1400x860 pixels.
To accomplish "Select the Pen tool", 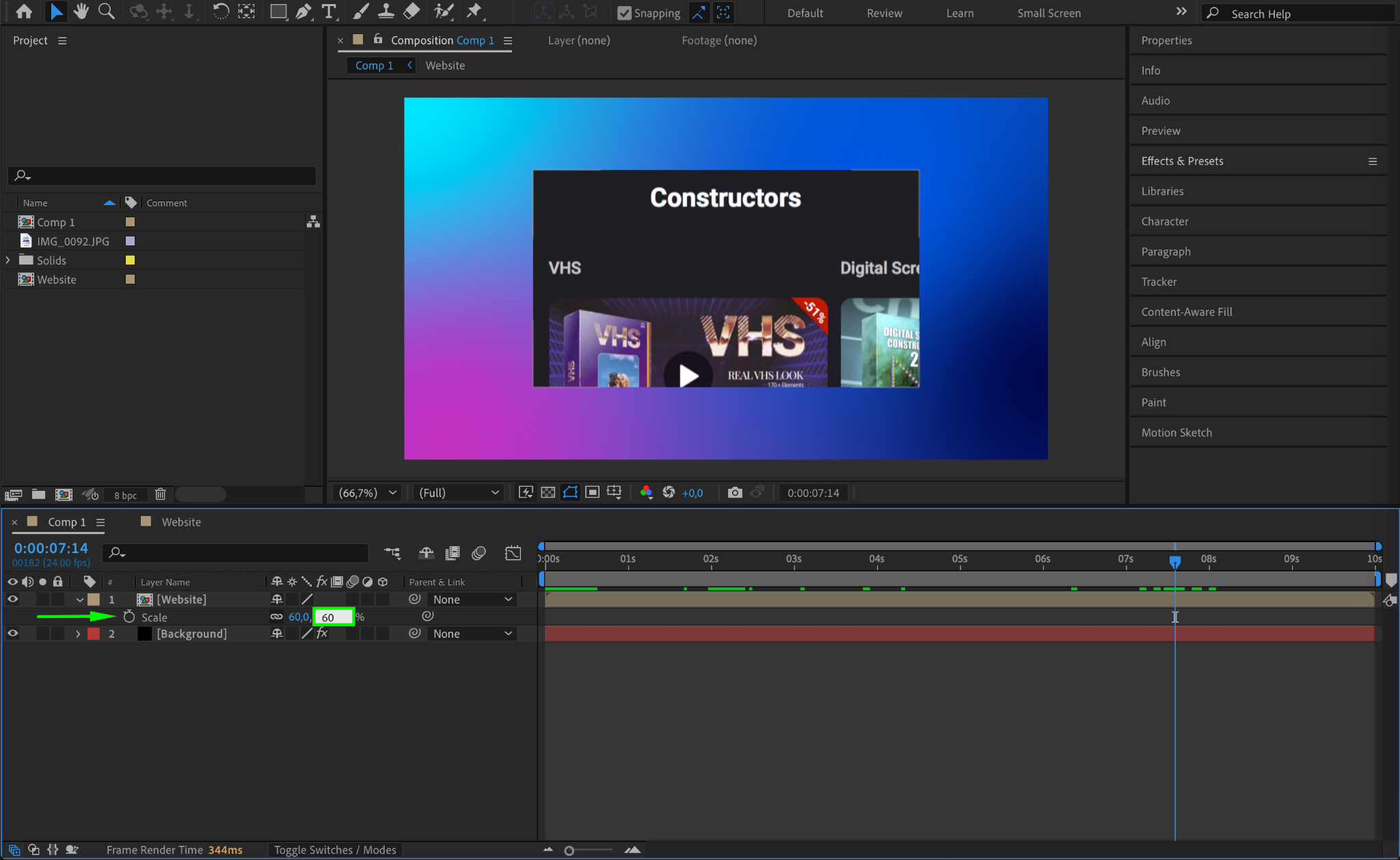I will tap(304, 11).
